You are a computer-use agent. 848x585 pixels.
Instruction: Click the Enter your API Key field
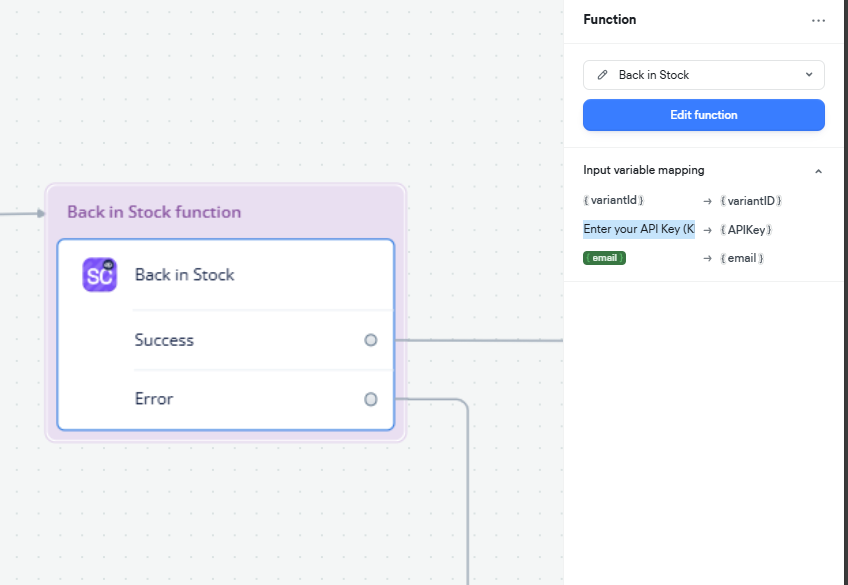(639, 230)
